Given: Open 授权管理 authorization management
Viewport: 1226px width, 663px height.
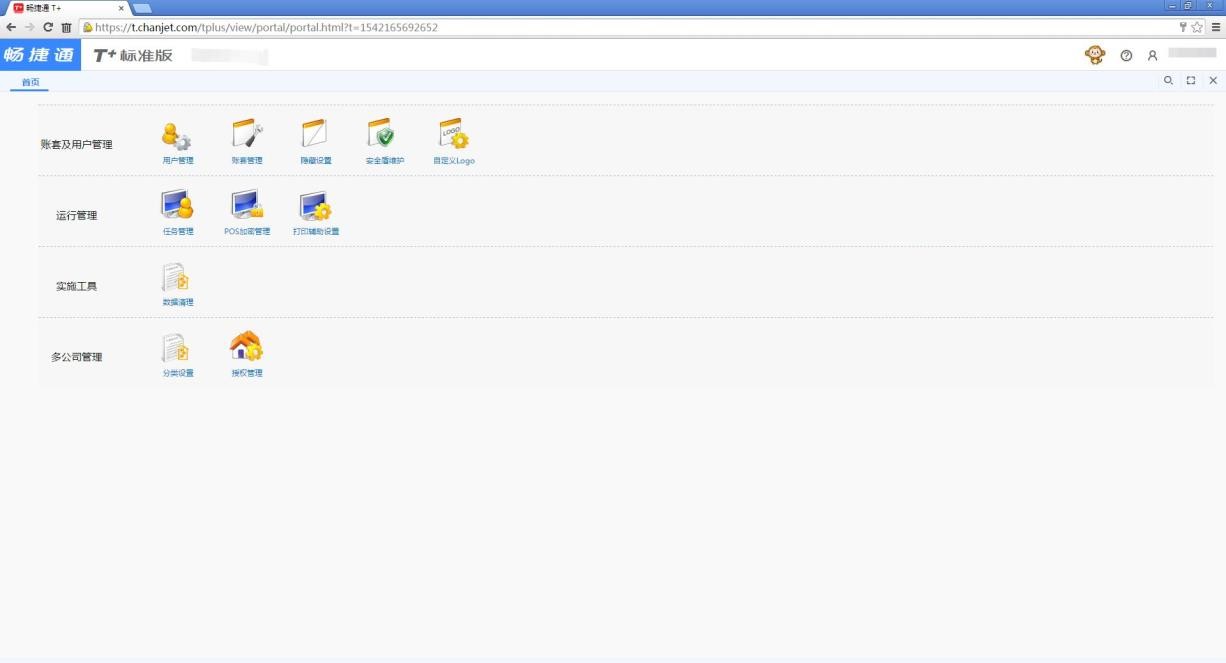Looking at the screenshot, I should (x=247, y=355).
